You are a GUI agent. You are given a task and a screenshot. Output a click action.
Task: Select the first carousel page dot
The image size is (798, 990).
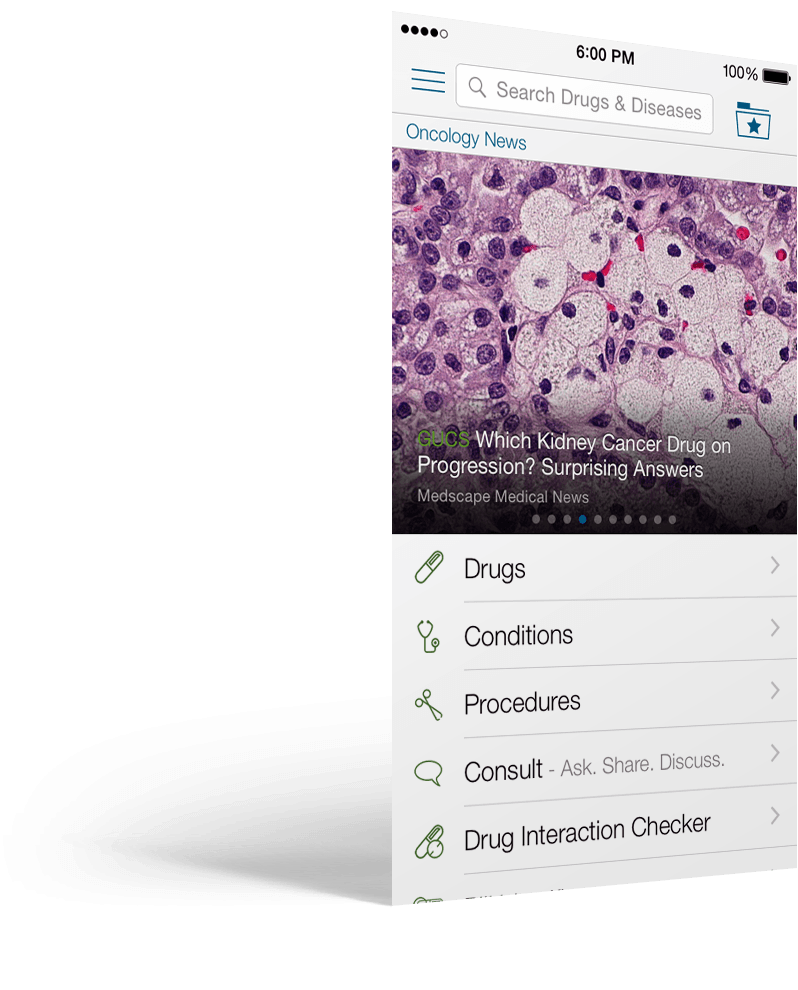(x=536, y=519)
